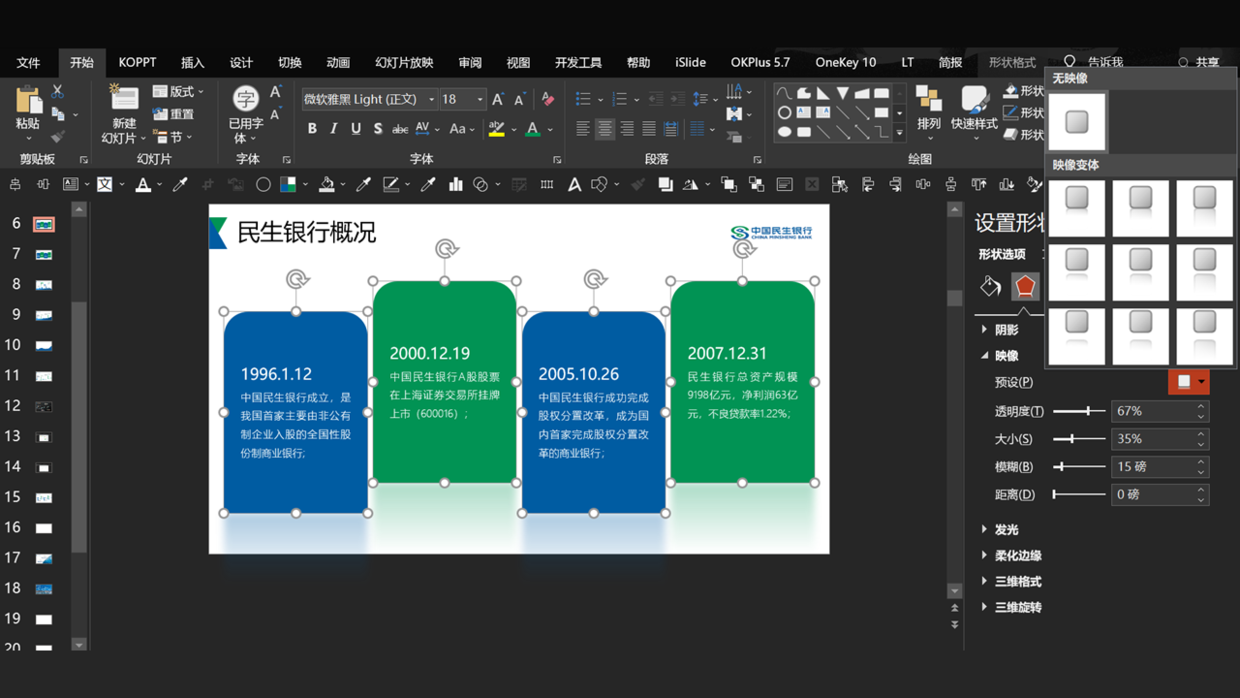
Task: Open the Insert (插入) ribbon tab
Action: (192, 62)
